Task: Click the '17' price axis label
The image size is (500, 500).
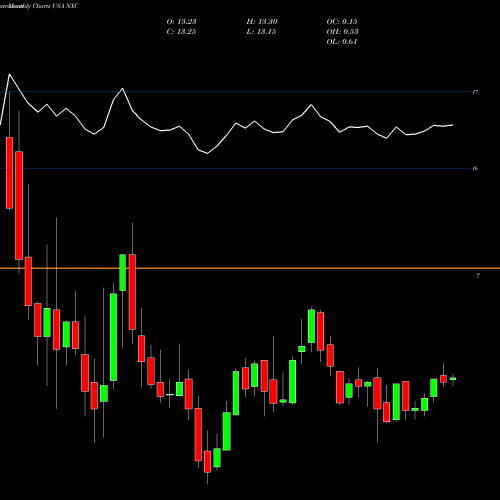Action: pos(475,92)
